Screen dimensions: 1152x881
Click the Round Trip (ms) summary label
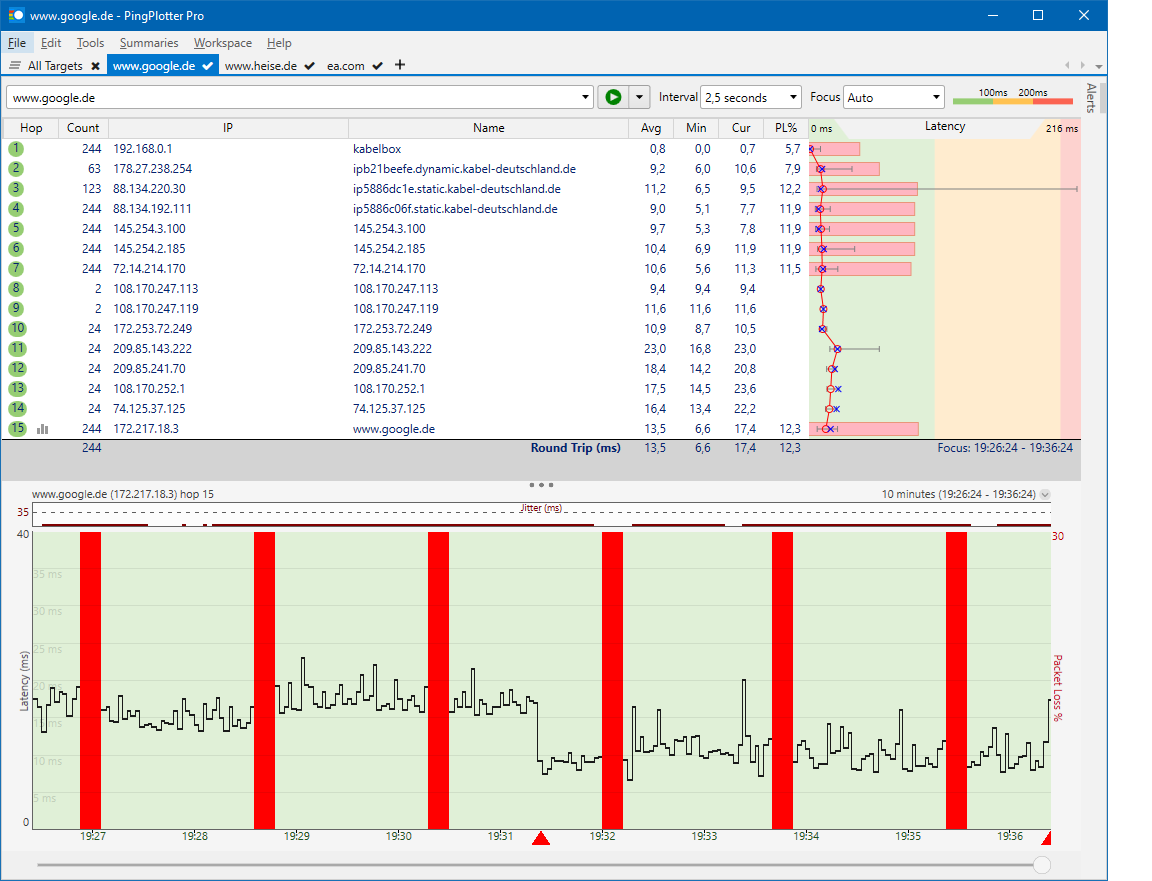575,447
